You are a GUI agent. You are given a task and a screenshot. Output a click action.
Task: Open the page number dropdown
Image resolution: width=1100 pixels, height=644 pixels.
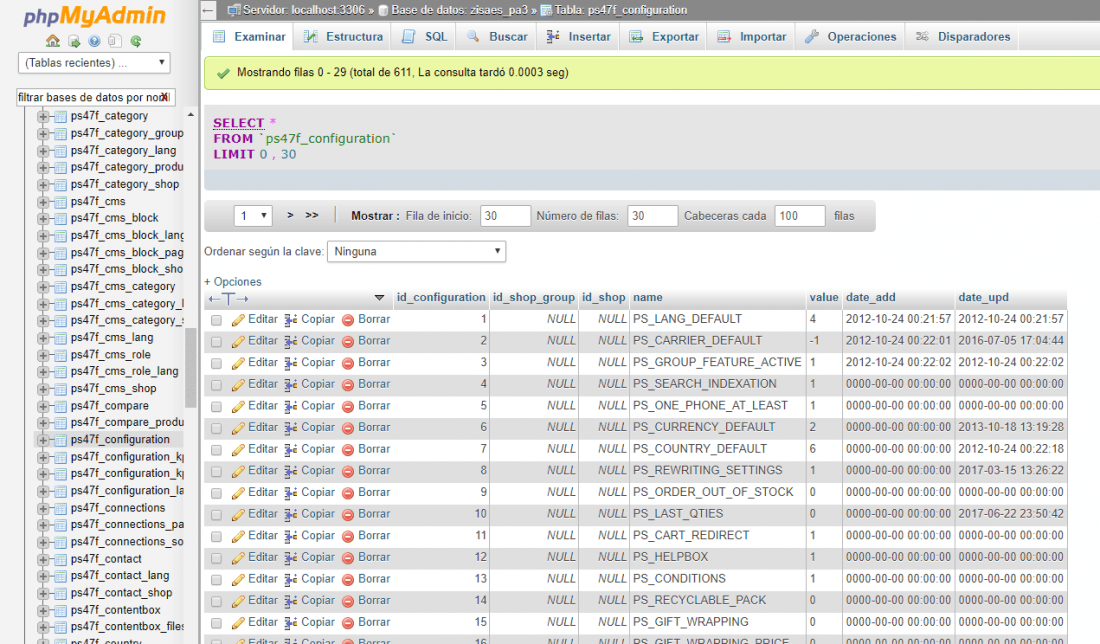pyautogui.click(x=253, y=216)
